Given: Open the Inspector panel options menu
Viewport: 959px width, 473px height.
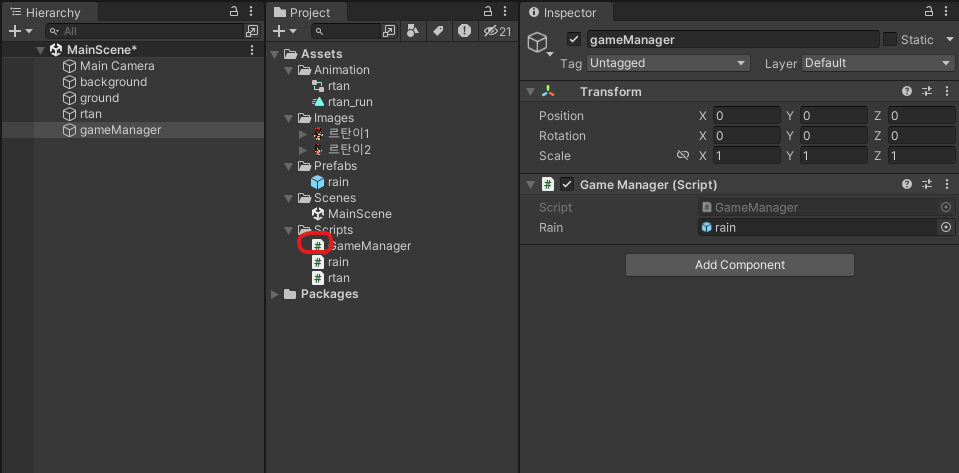Looking at the screenshot, I should (x=946, y=11).
